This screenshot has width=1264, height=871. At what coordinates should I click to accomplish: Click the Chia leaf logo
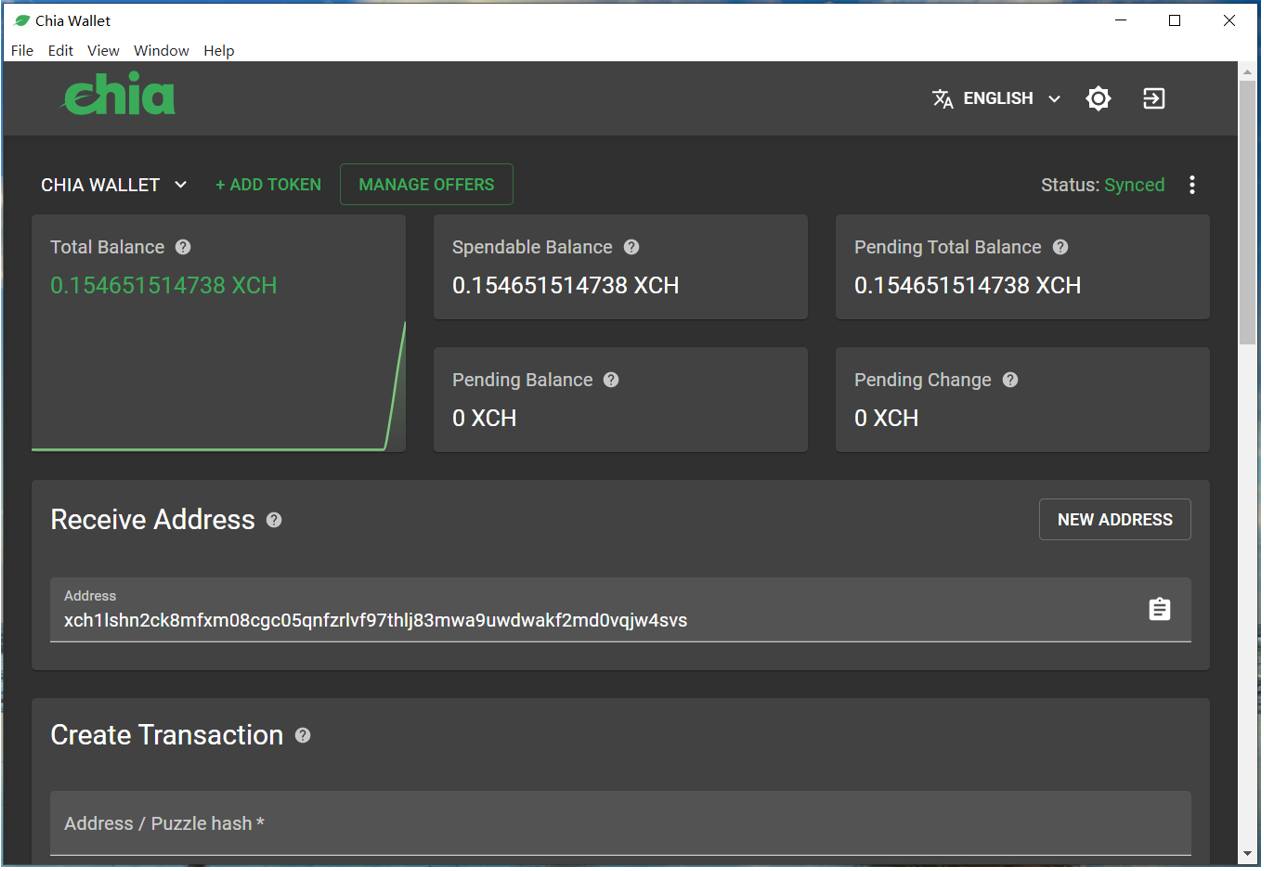119,96
